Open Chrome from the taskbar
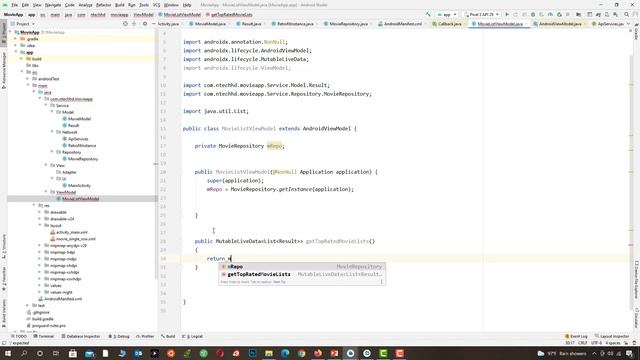Image resolution: width=640 pixels, height=360 pixels. (x=302, y=353)
